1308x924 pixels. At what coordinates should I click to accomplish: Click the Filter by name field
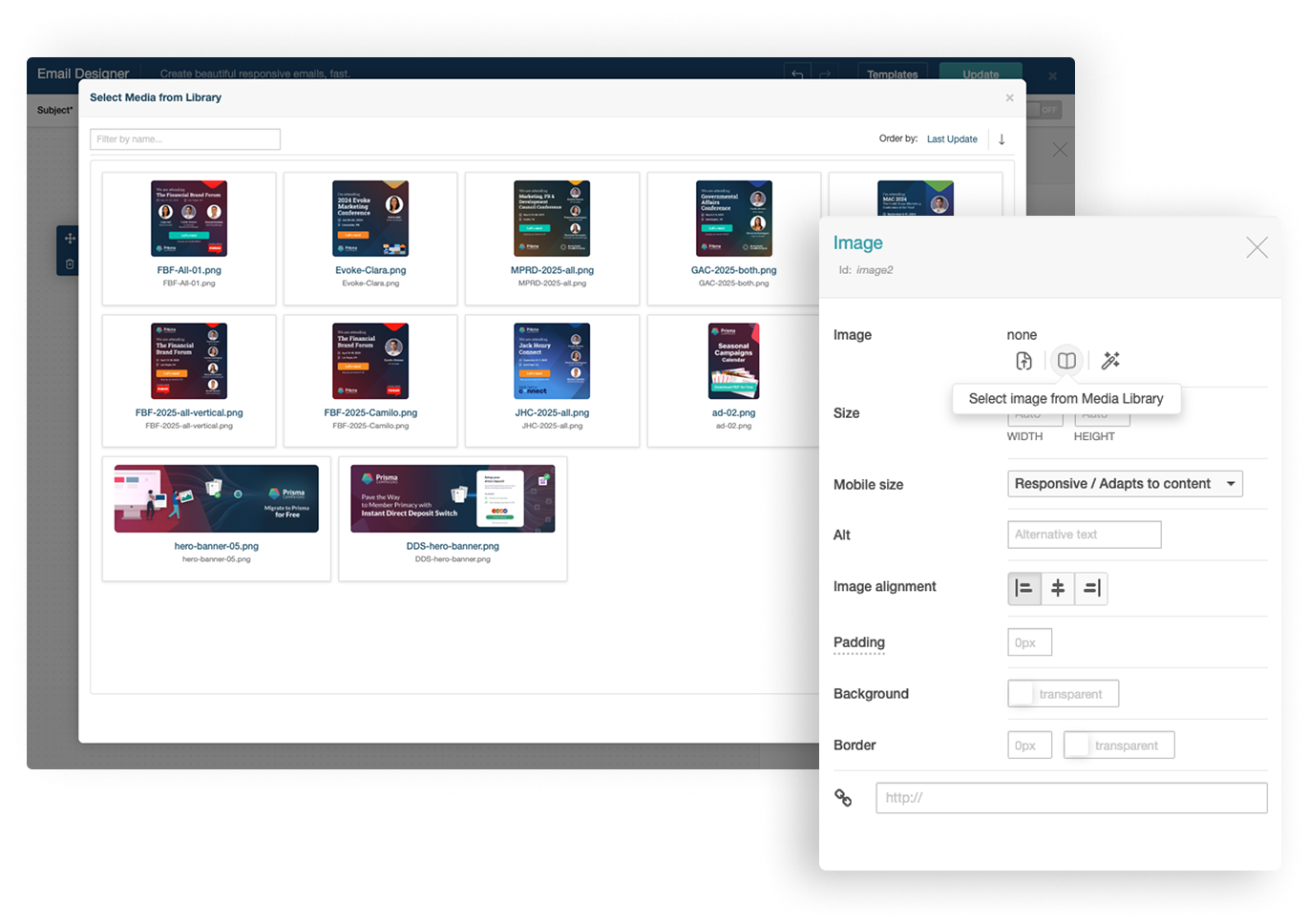[x=185, y=139]
